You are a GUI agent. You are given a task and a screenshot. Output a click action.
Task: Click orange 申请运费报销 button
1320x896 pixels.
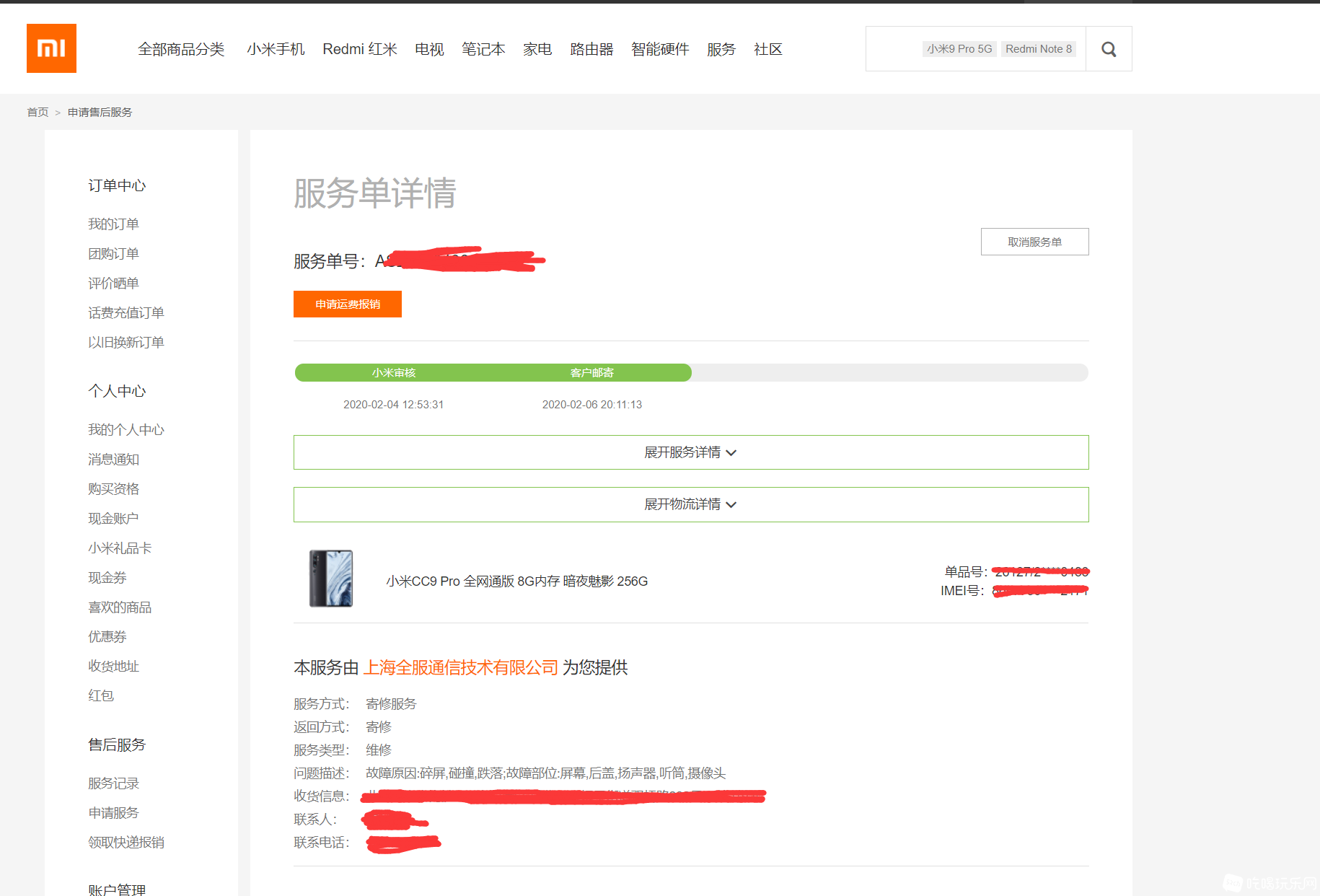point(348,304)
